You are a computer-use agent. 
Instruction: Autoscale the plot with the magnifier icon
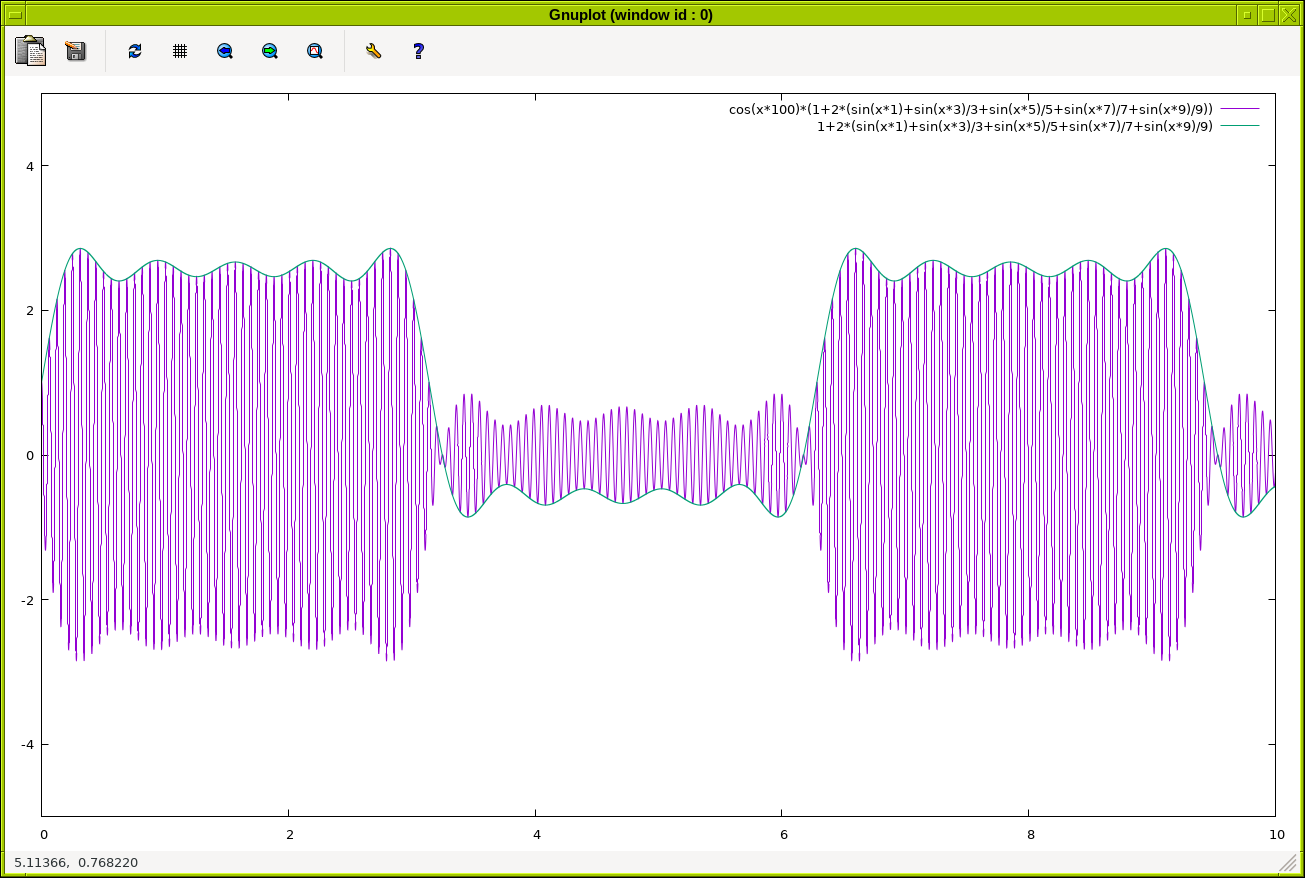(315, 51)
